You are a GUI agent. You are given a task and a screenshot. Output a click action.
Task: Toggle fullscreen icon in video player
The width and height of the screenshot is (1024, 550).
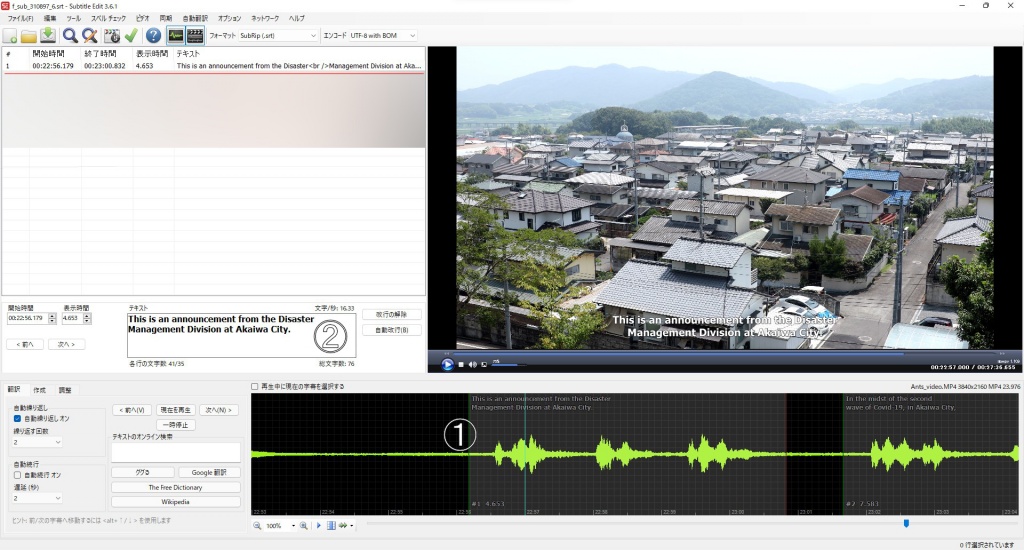point(484,364)
